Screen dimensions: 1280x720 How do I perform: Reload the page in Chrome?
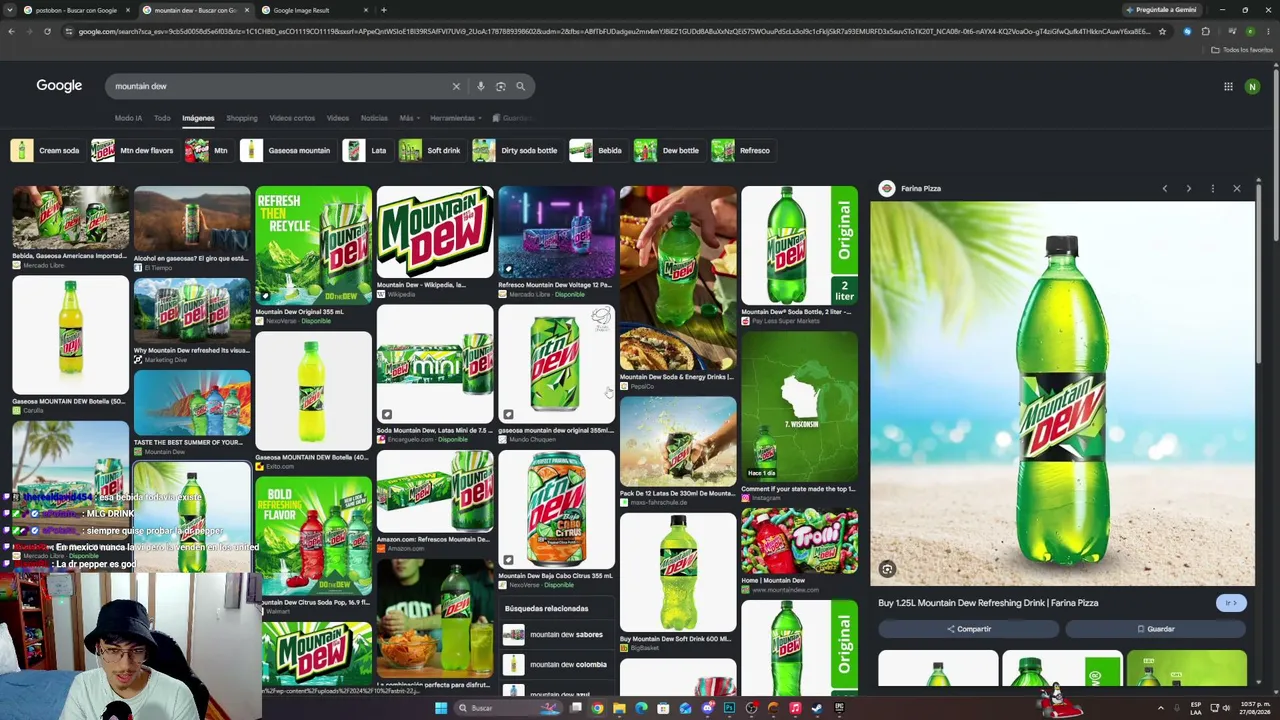click(x=47, y=32)
